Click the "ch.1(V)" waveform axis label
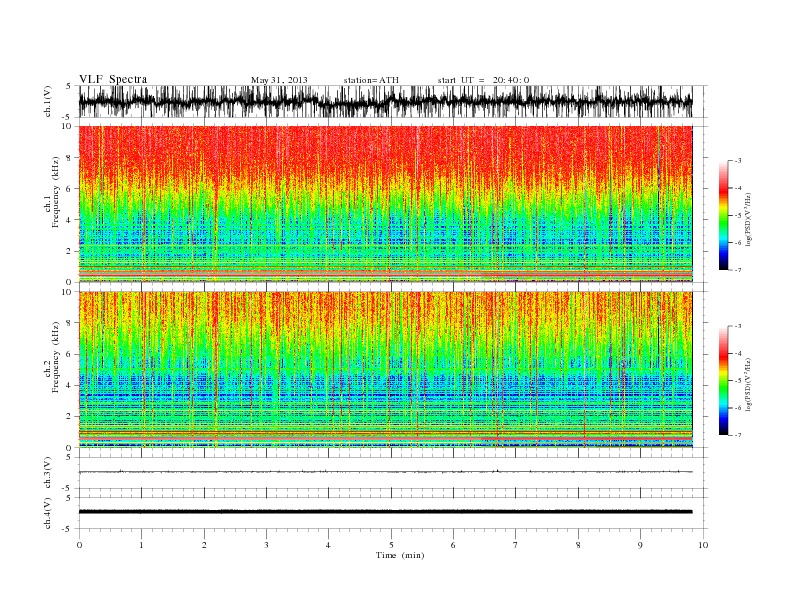This screenshot has height=612, width=792. [47, 101]
